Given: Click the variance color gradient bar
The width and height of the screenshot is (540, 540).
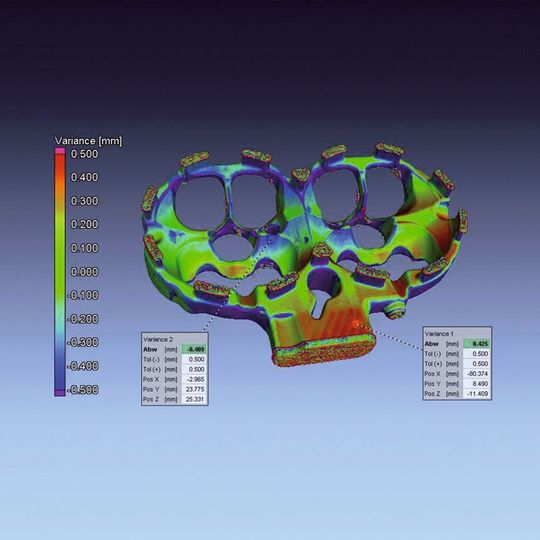Looking at the screenshot, I should 60,272.
